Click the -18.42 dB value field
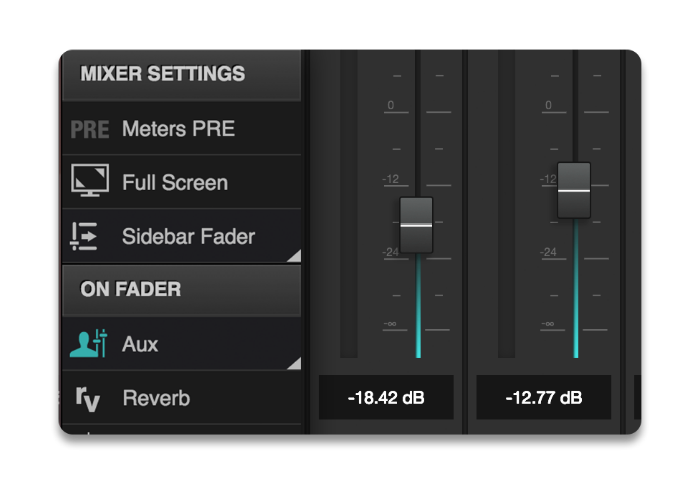Viewport: 700px width, 500px height. click(x=386, y=397)
